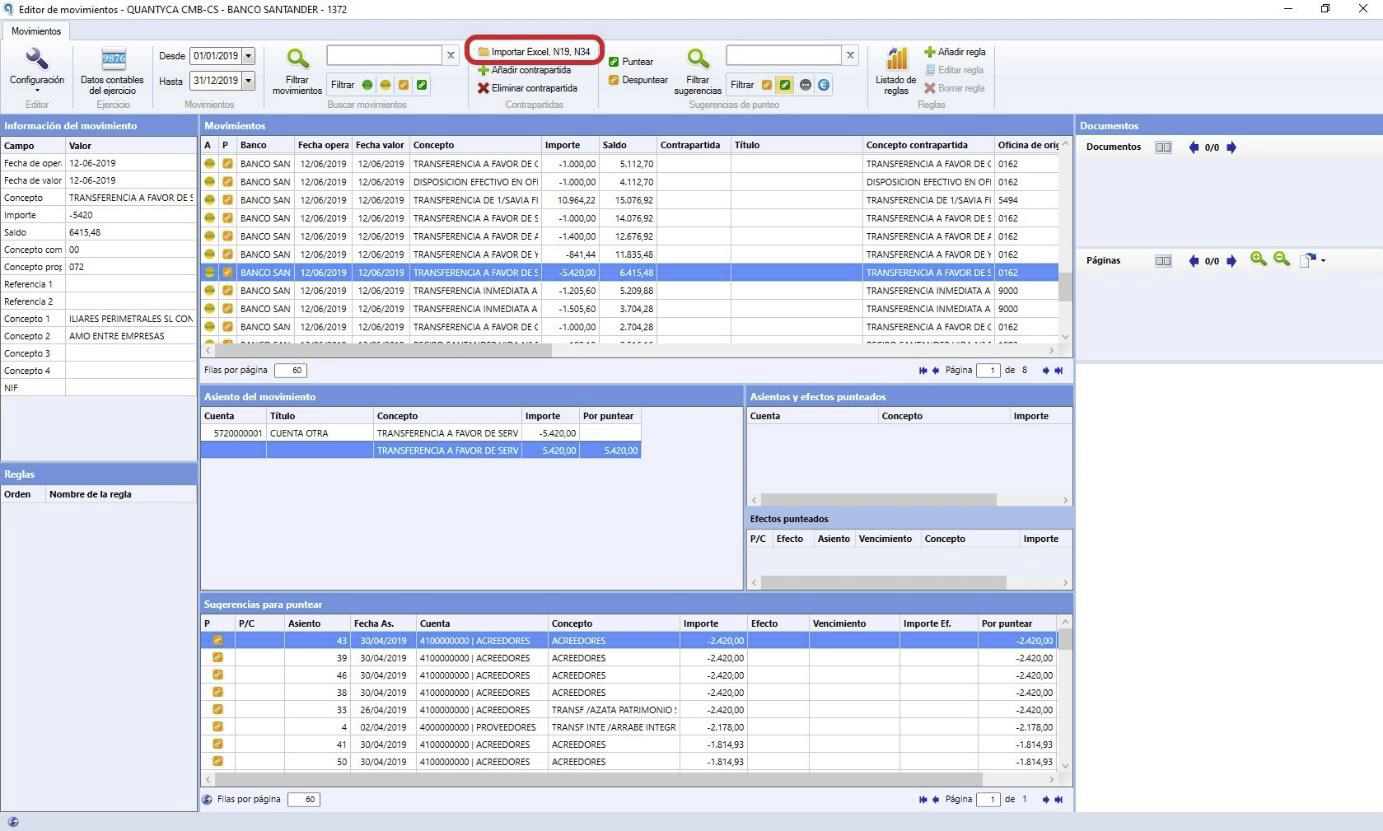Jump to first page of Movimientos
This screenshot has width=1383, height=831.
(x=923, y=370)
